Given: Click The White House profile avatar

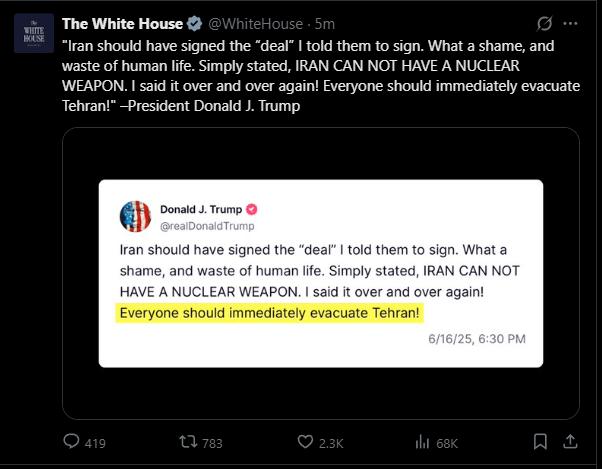Looking at the screenshot, I should click(34, 33).
